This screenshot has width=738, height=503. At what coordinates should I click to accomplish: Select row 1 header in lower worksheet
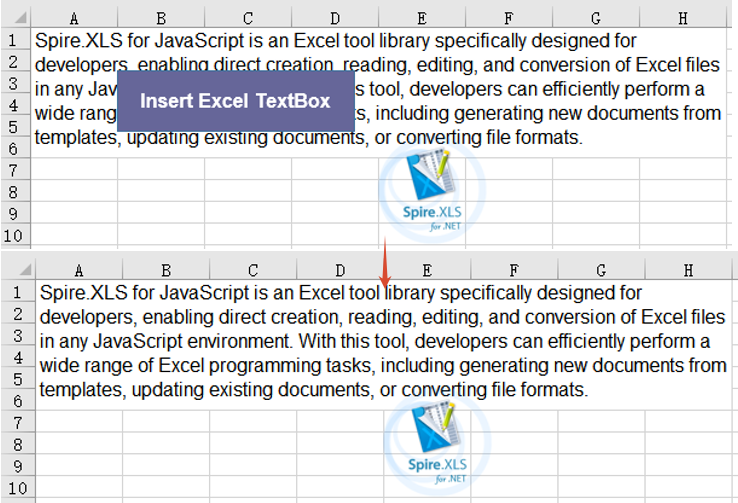click(18, 292)
